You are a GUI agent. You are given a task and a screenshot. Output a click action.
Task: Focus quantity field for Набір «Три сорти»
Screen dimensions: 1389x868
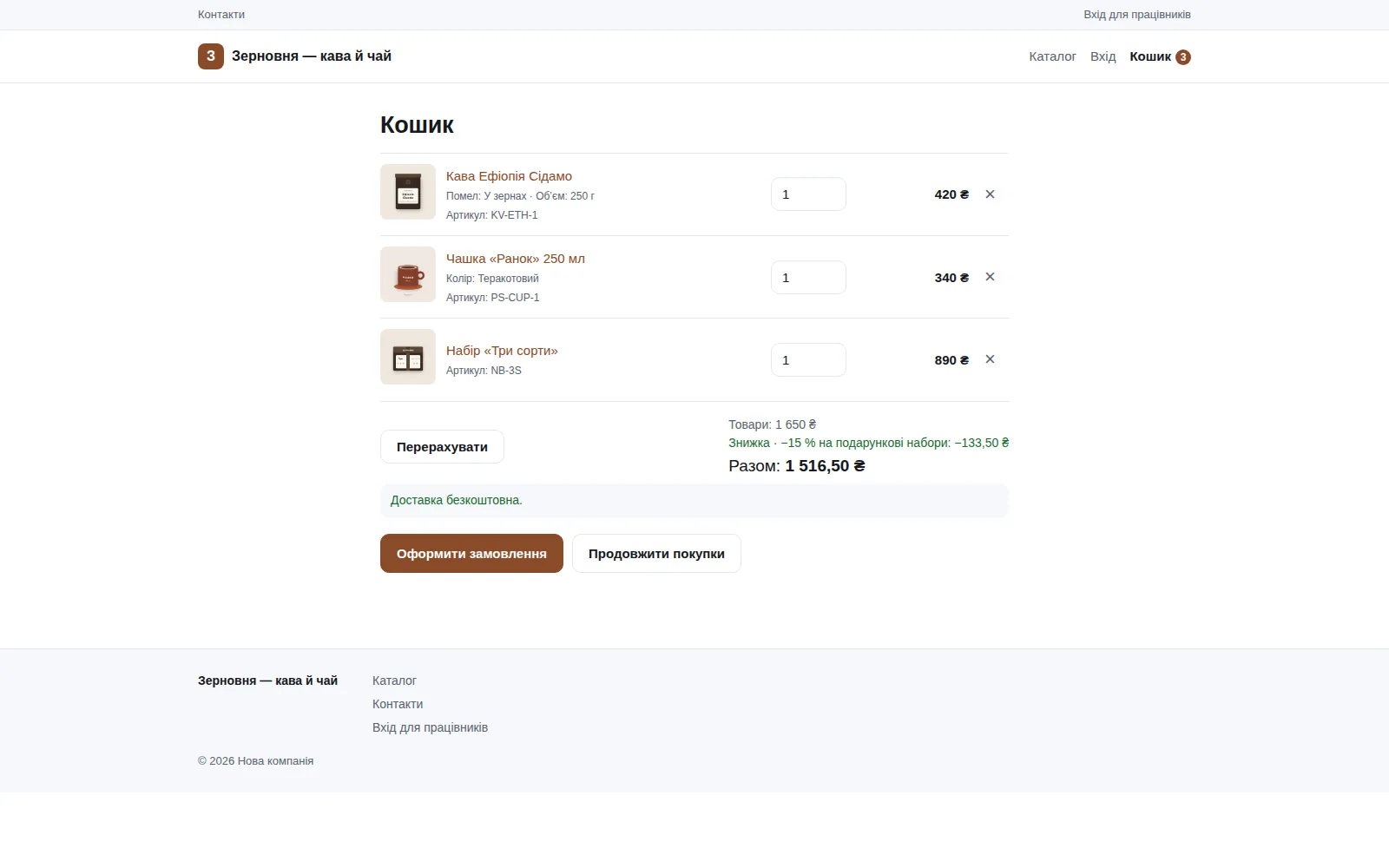pyautogui.click(x=808, y=360)
